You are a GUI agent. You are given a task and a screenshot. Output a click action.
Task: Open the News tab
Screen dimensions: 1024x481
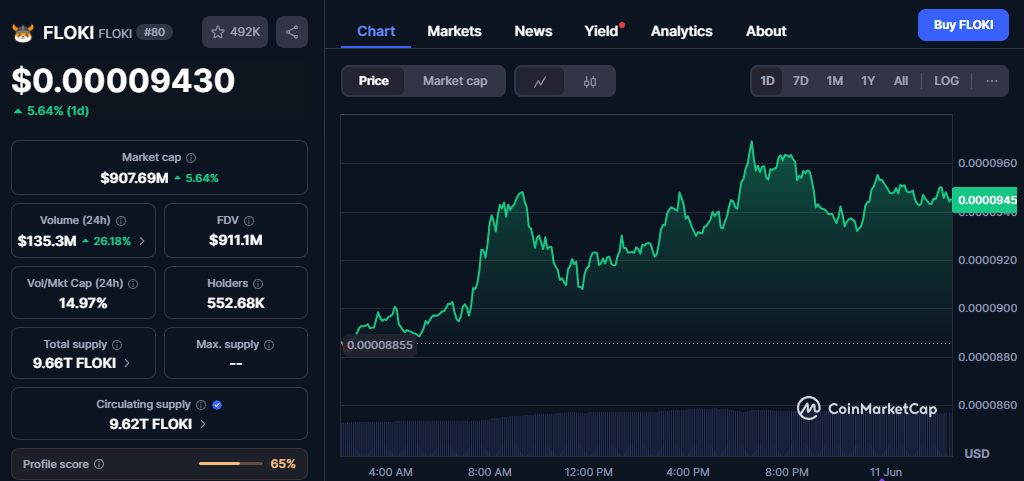click(534, 31)
